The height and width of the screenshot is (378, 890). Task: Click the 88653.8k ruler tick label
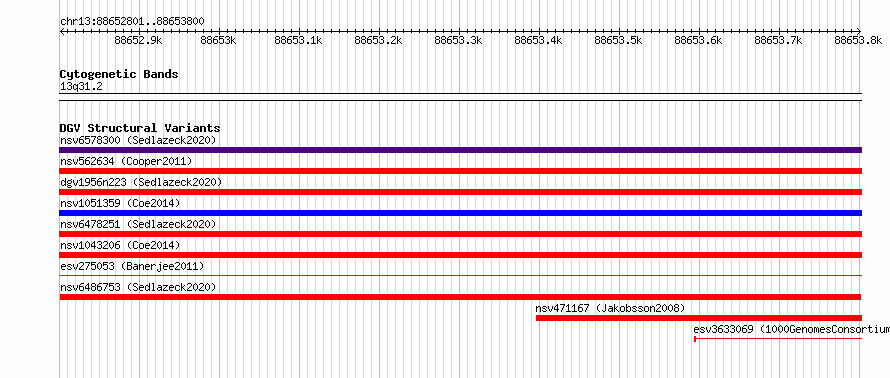(x=858, y=40)
